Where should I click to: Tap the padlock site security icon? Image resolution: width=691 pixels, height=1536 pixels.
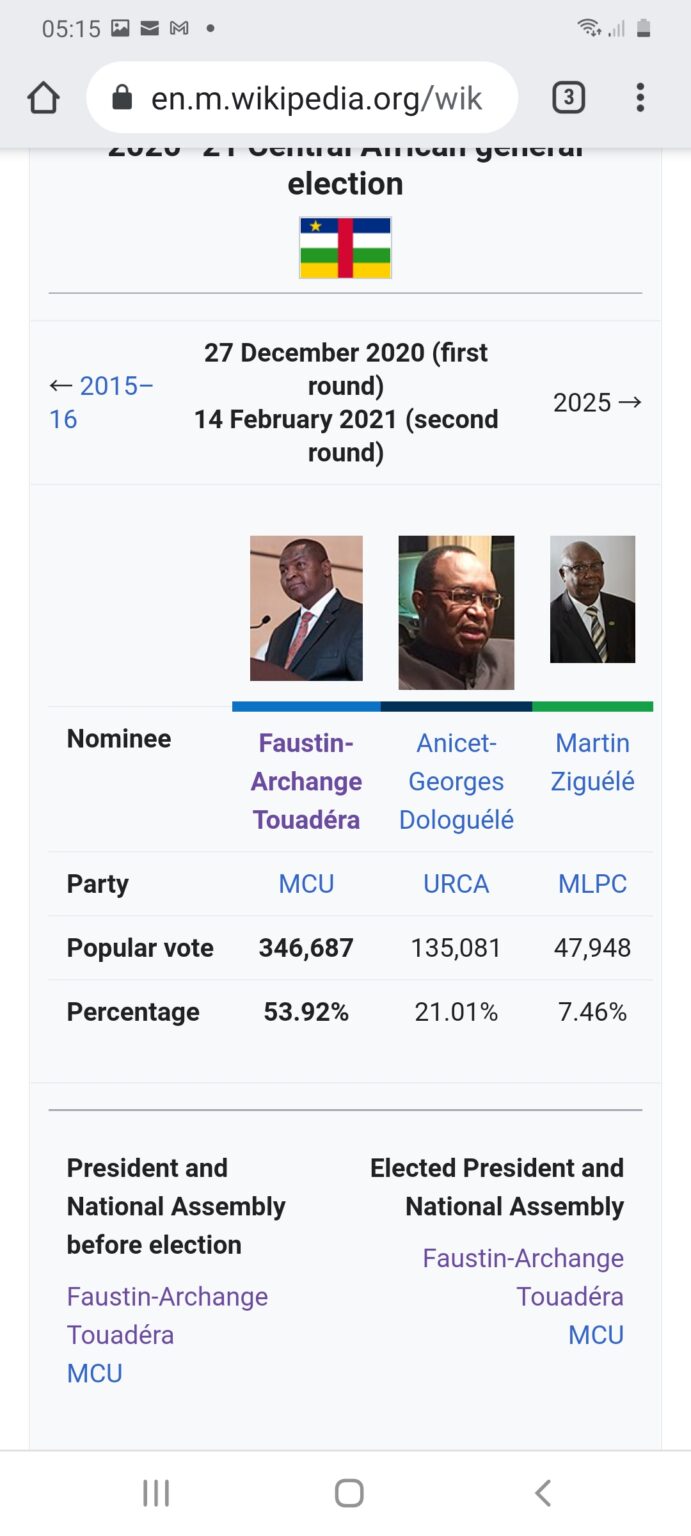[122, 98]
